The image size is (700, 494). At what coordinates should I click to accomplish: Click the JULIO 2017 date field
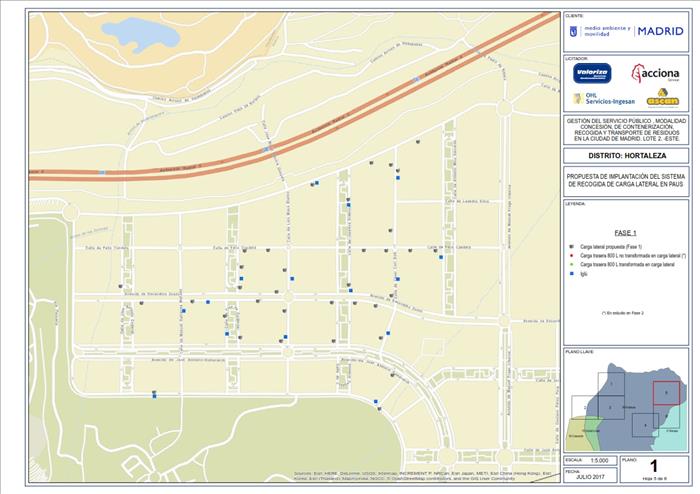pos(591,477)
